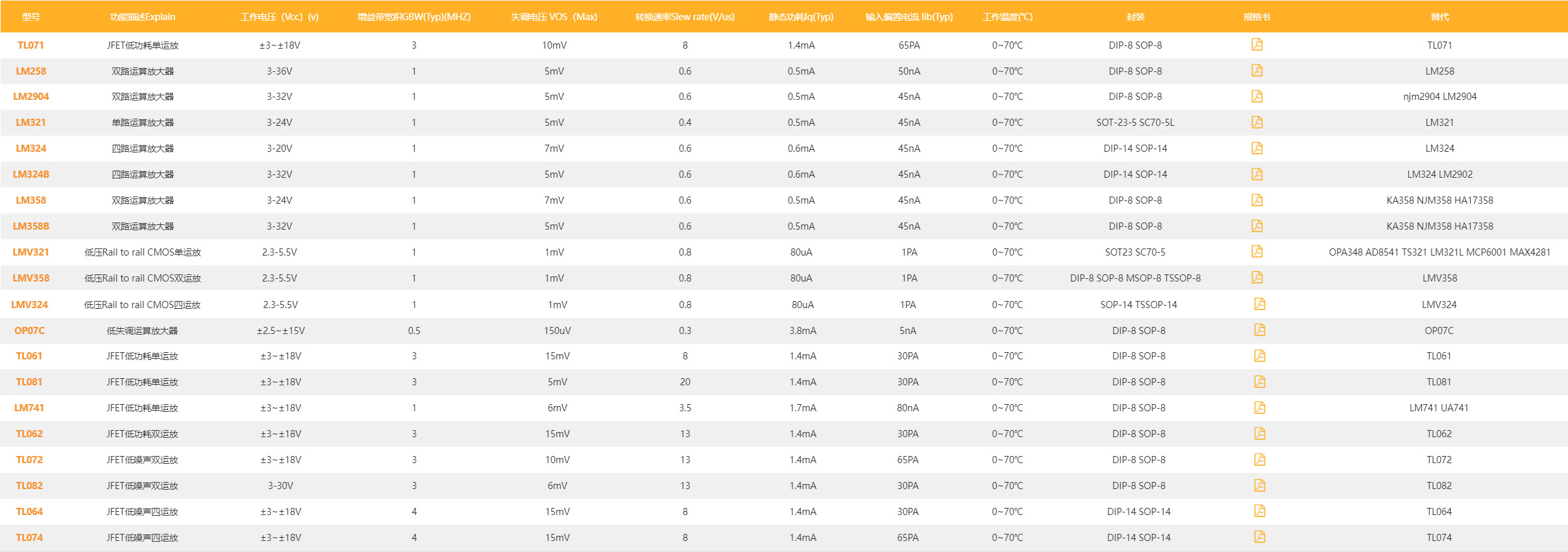Open the TL061 model link

pyautogui.click(x=29, y=356)
